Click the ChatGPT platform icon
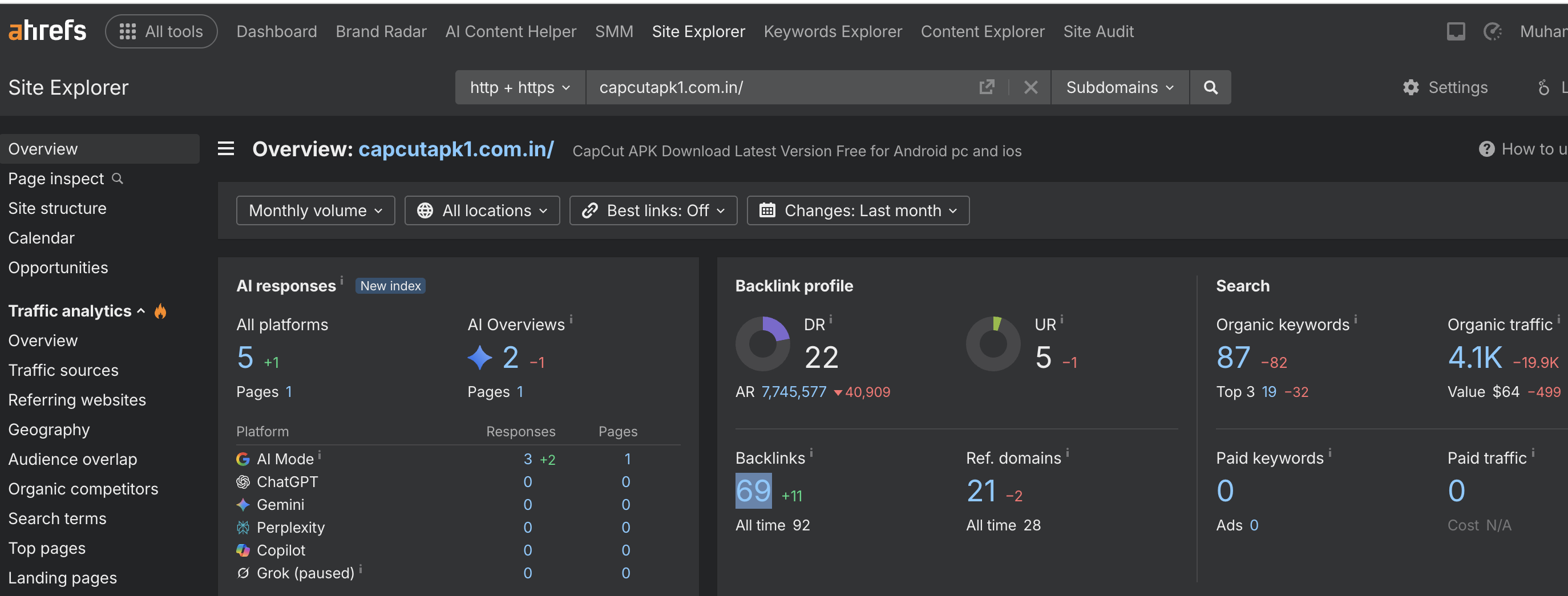 coord(243,482)
